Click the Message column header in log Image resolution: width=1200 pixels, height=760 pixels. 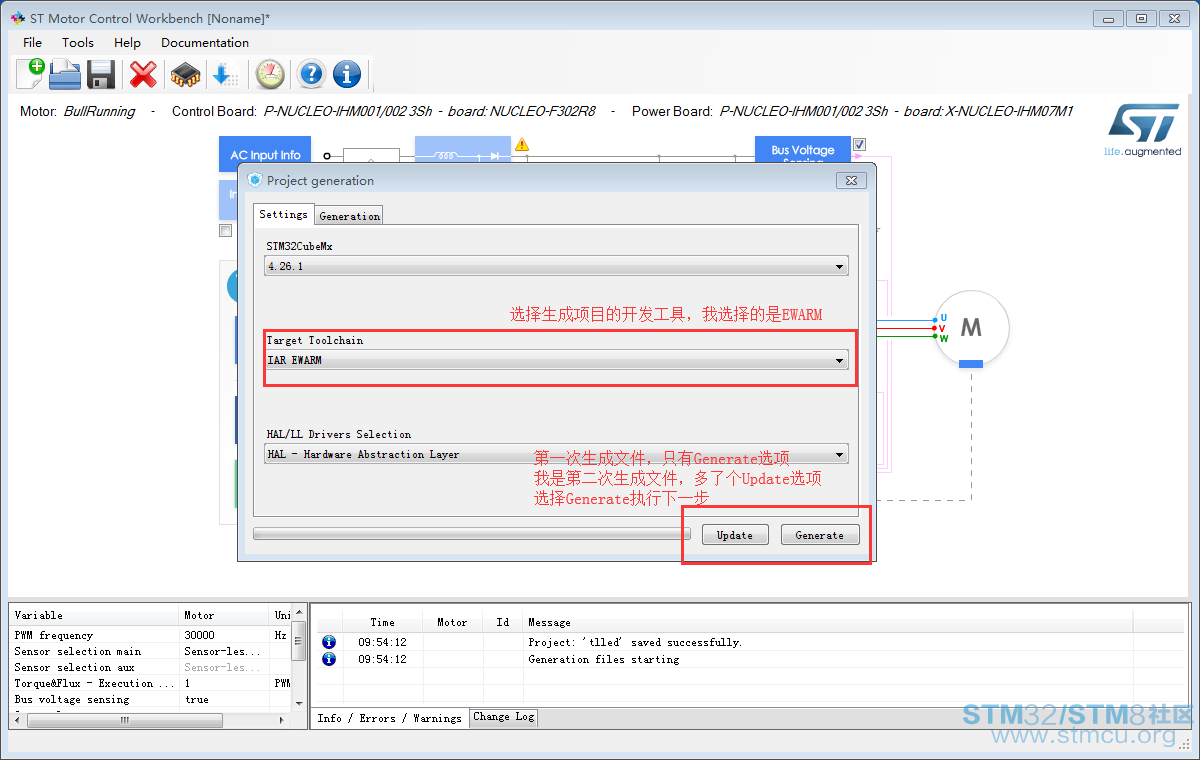click(x=828, y=622)
